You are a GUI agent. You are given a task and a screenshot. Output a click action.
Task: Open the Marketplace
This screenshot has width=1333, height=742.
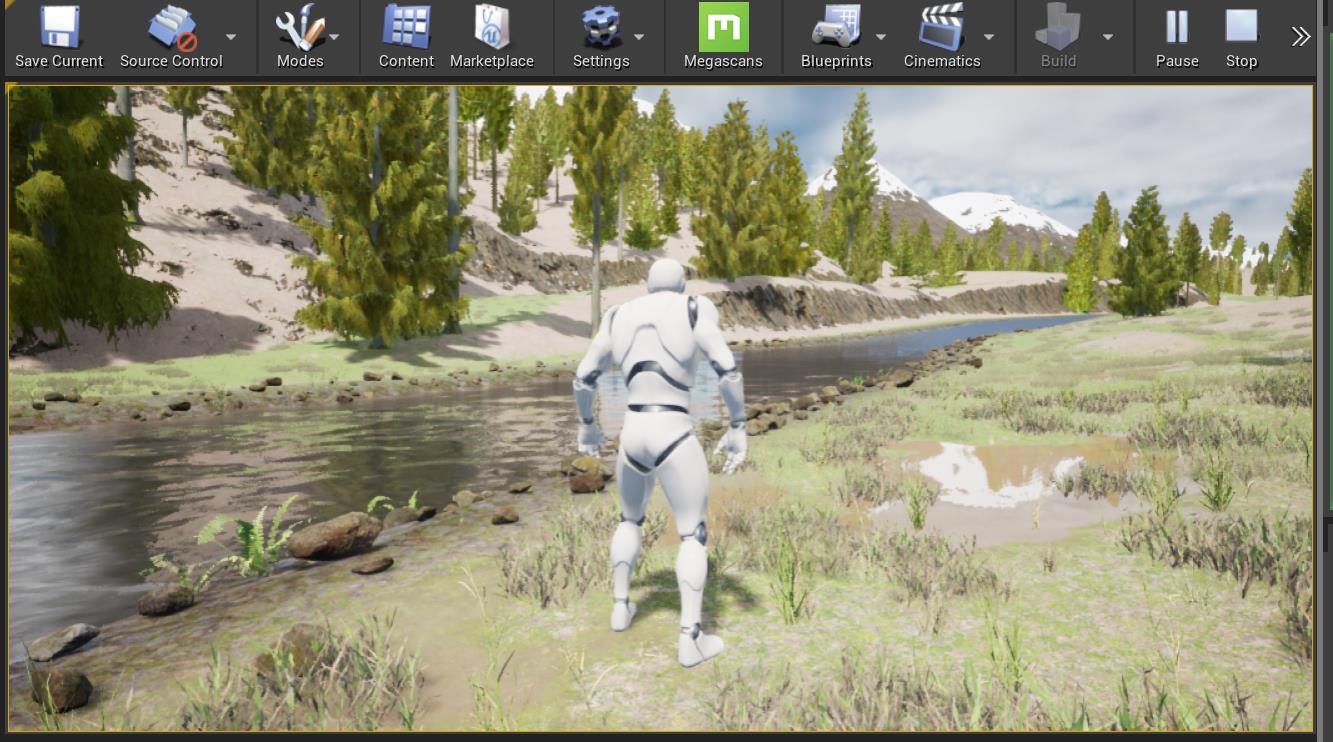coord(492,37)
